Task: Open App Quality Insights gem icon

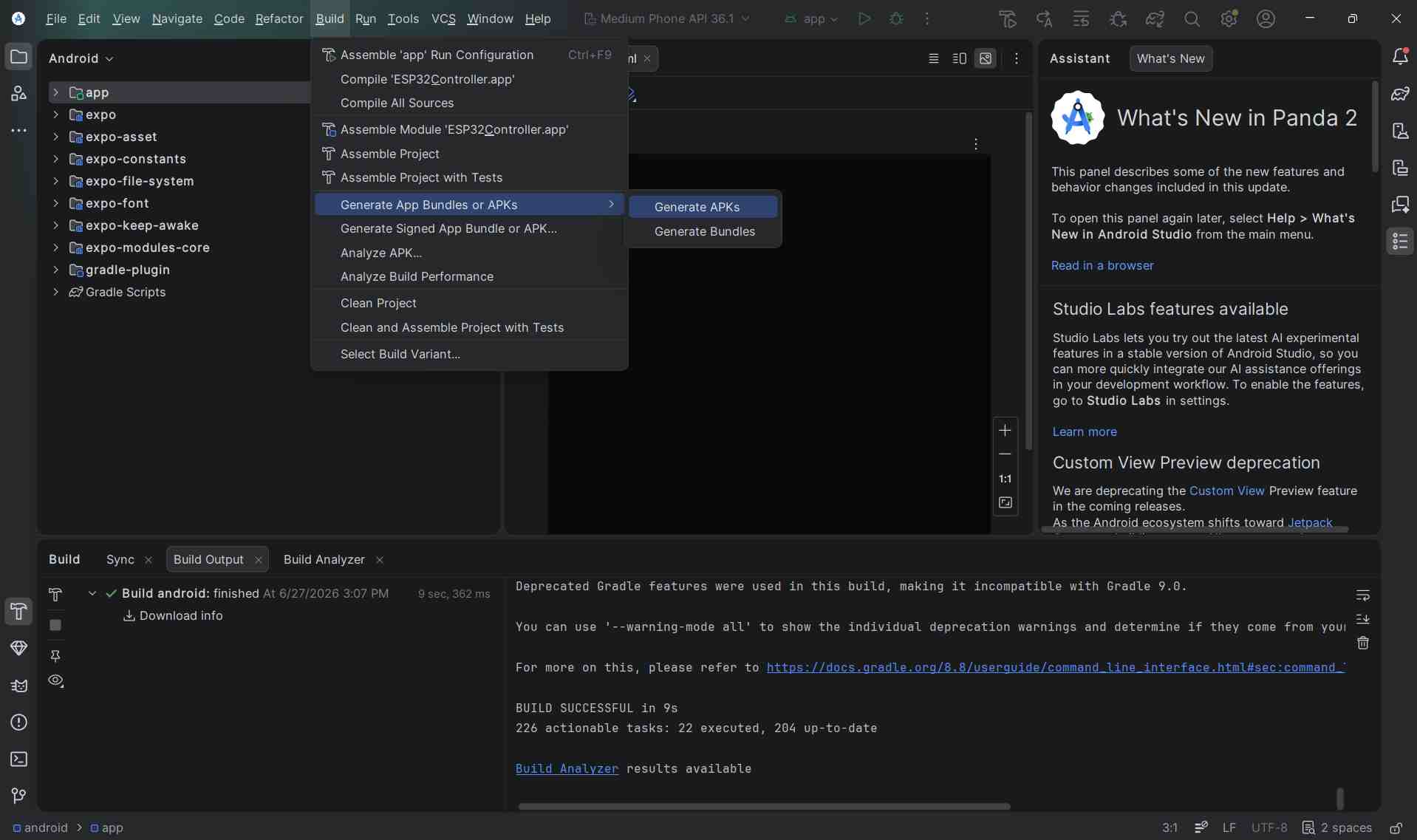Action: (x=18, y=648)
